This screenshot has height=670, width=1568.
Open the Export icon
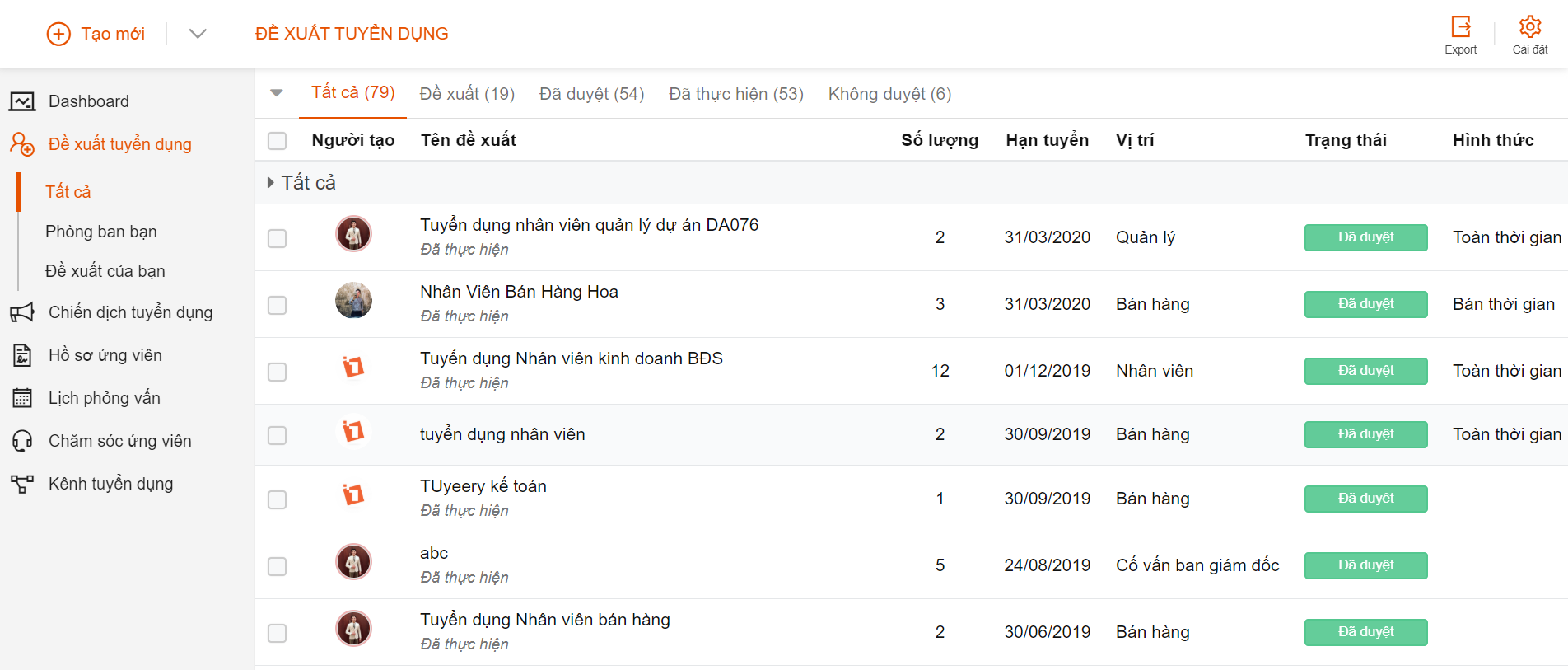1461,26
